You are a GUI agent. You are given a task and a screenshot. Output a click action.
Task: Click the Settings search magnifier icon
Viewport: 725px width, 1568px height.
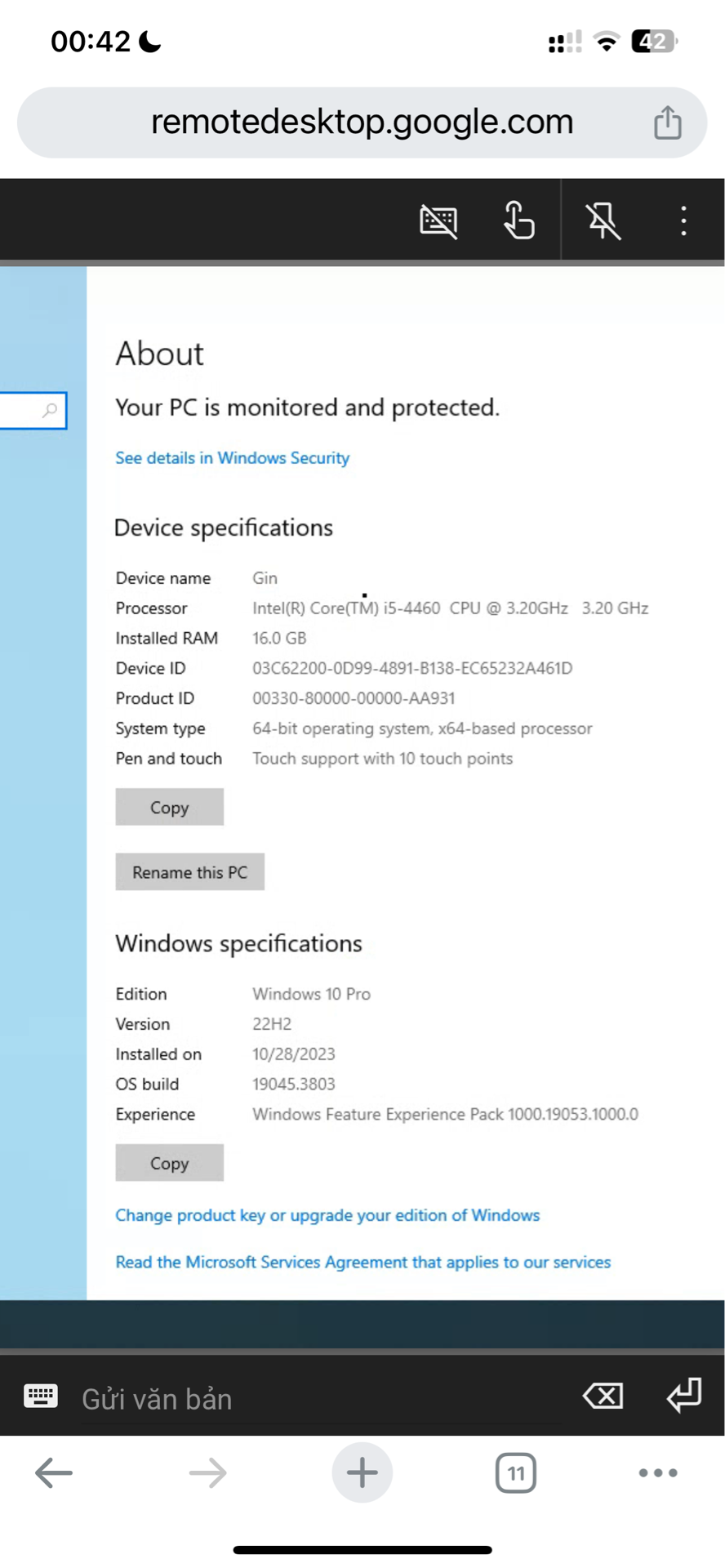(51, 410)
